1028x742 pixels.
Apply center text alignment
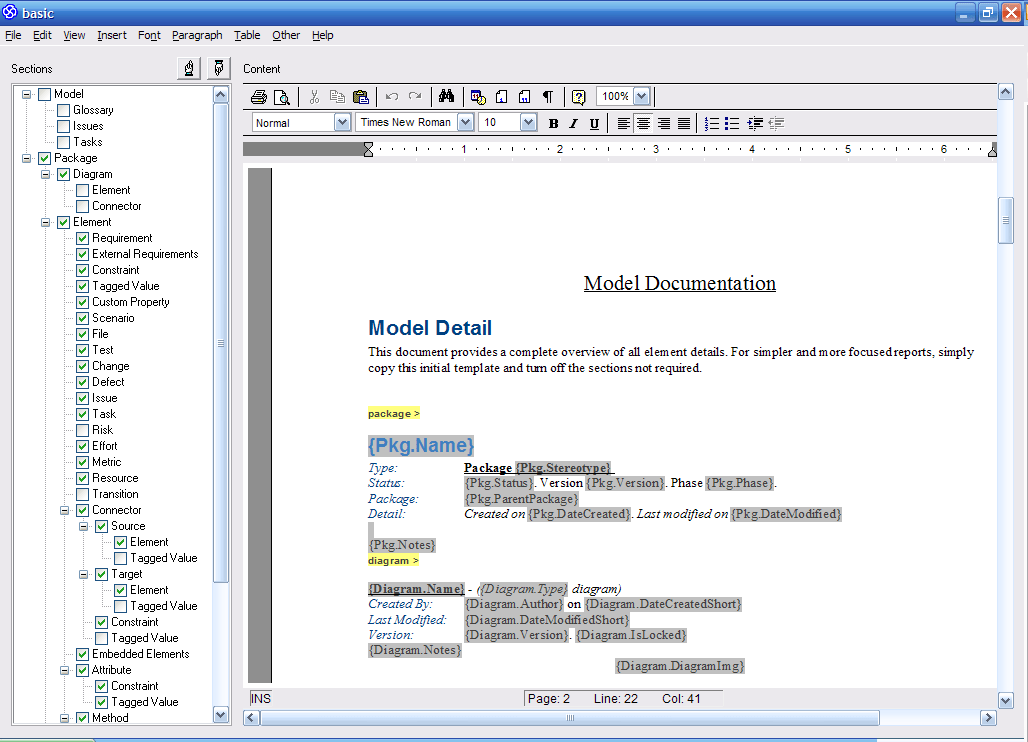[x=643, y=122]
